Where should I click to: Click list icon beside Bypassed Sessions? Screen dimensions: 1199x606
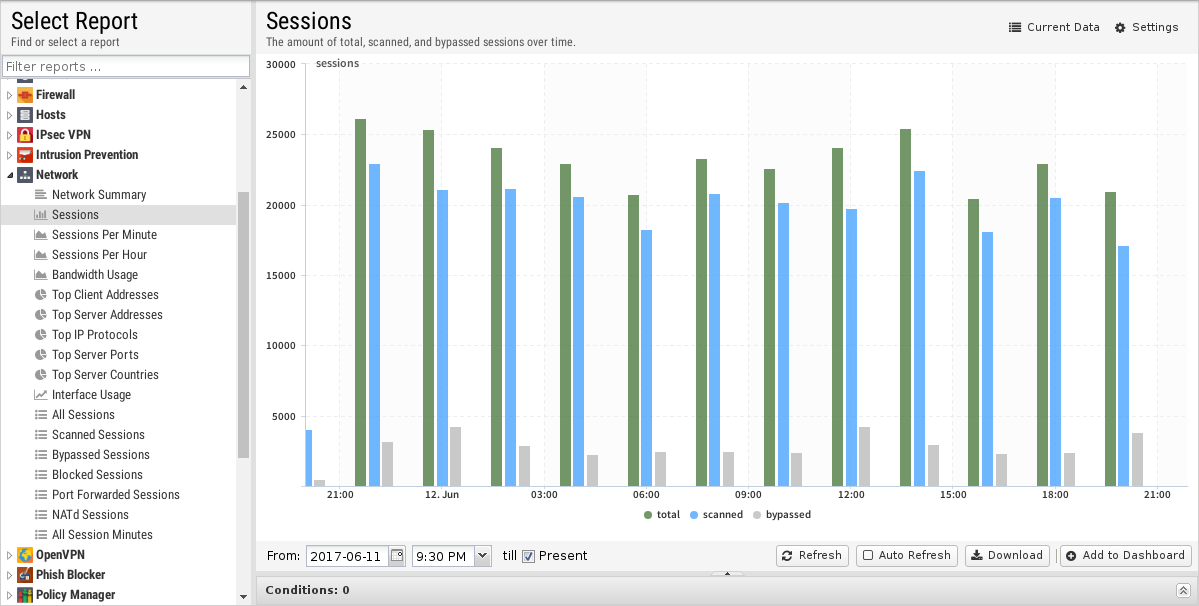[41, 454]
